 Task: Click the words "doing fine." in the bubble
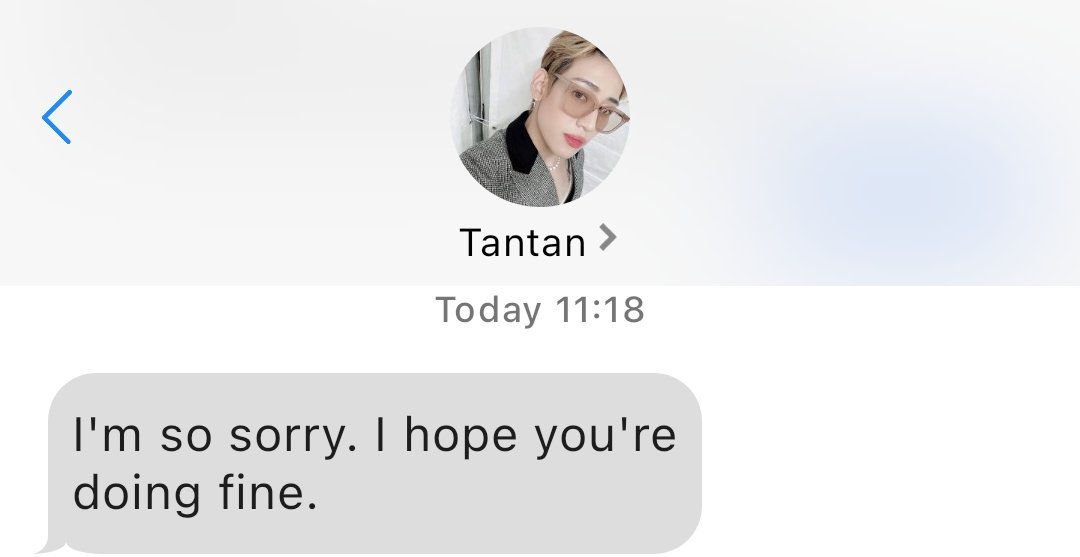point(196,493)
